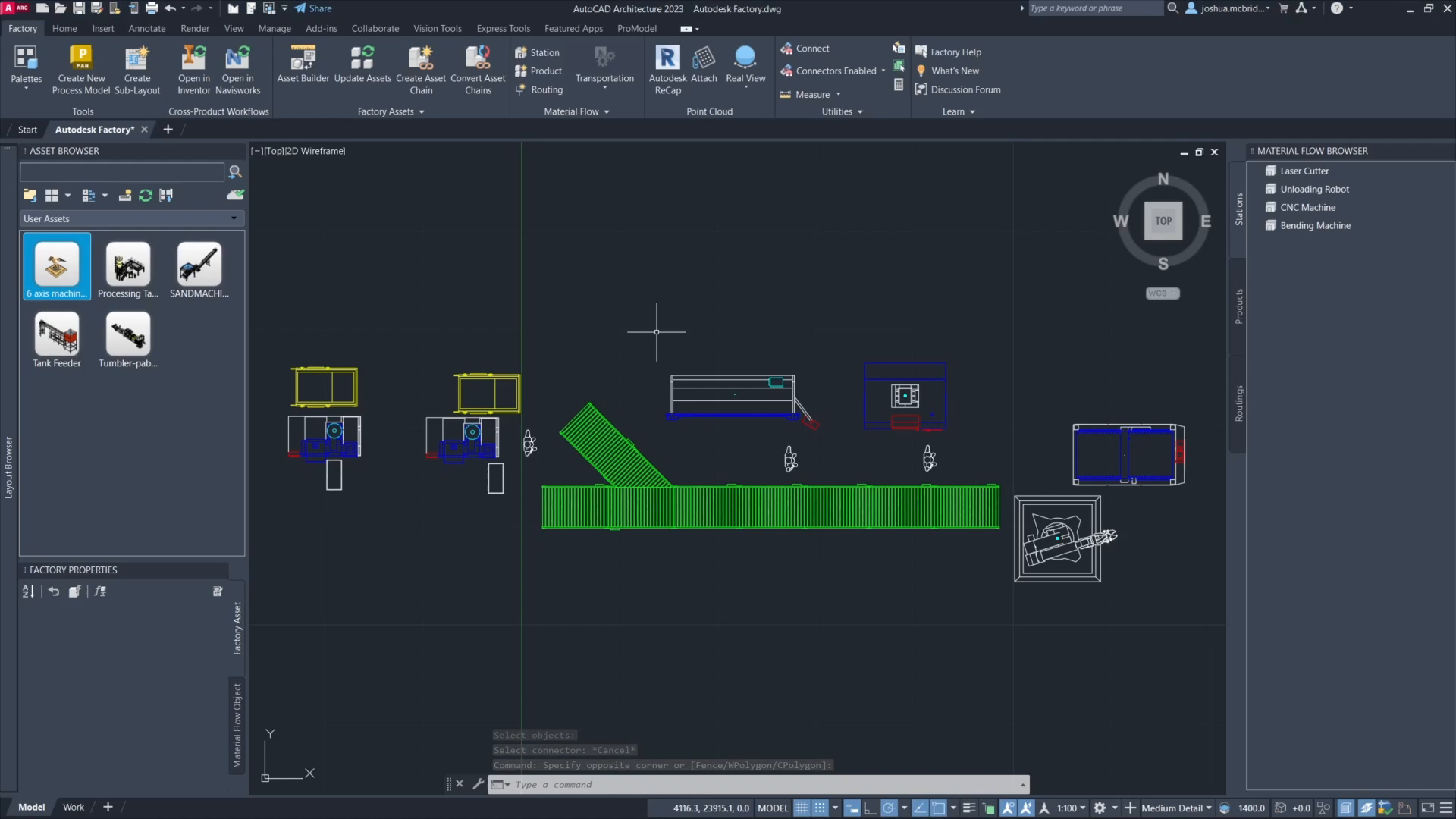The image size is (1456, 819).
Task: Open the User Assets dropdown
Action: click(234, 218)
